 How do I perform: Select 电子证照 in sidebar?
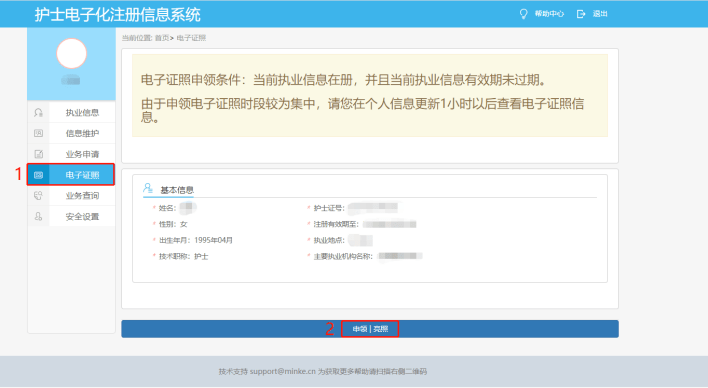coord(71,175)
